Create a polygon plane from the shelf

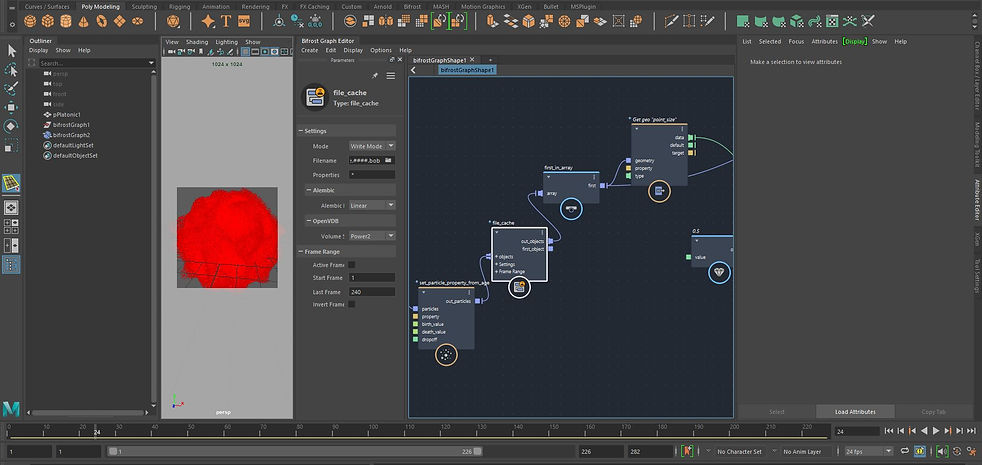coord(120,21)
